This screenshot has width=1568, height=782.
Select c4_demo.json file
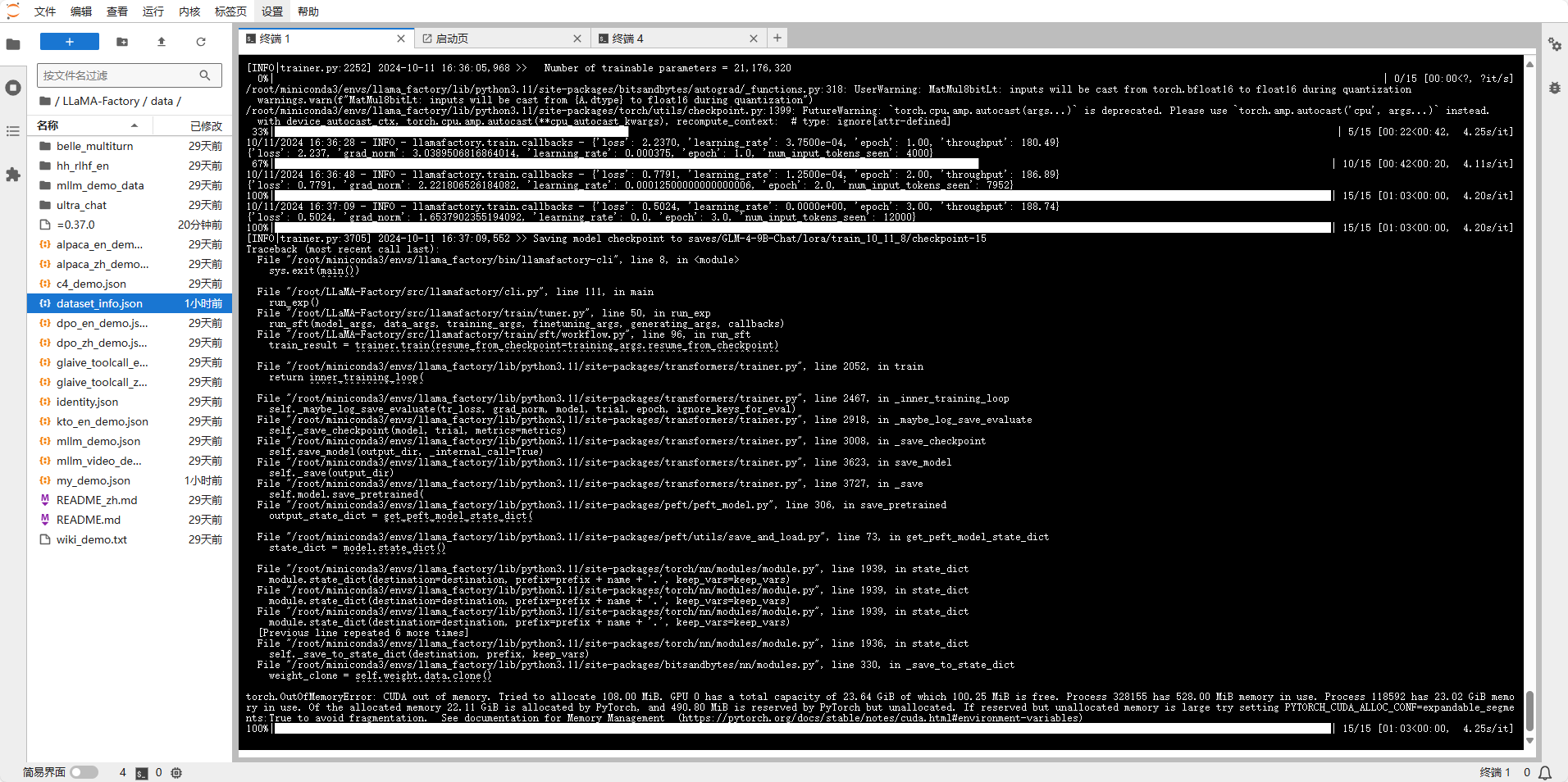[x=130, y=284]
